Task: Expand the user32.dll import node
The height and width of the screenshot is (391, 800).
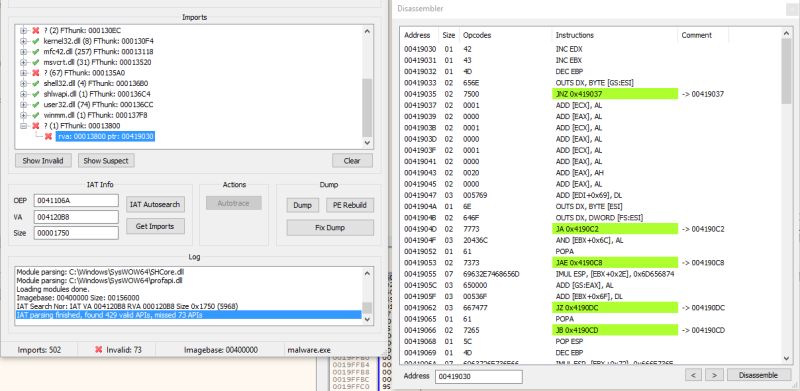Action: coord(23,105)
